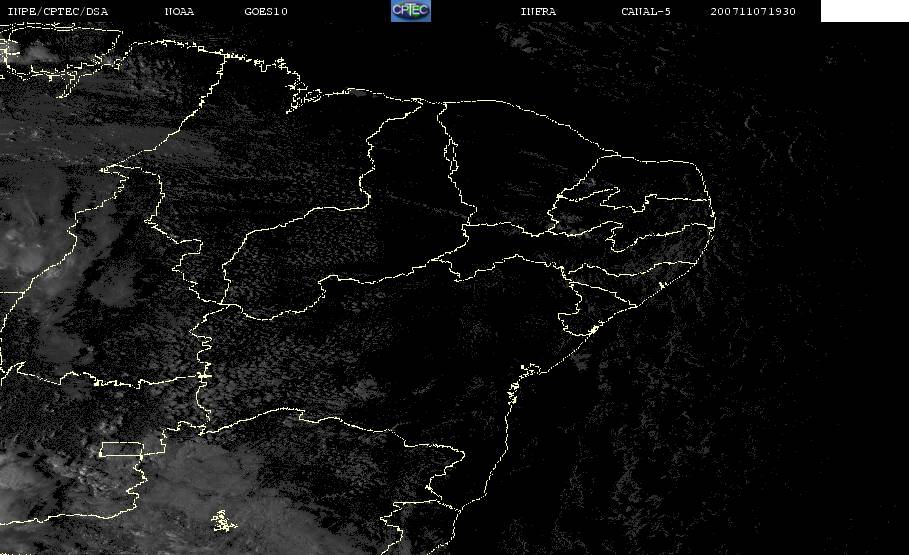Click the INPE/CPTEC/DSA header text
Screen dimensions: 909x555
click(57, 12)
